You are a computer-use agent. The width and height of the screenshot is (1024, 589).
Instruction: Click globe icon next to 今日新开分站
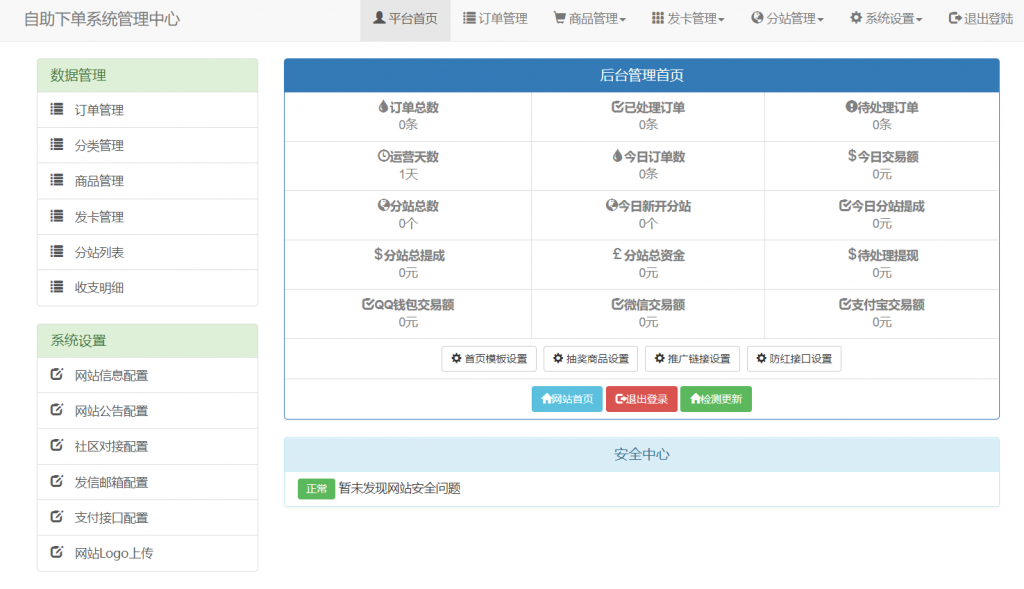[611, 205]
